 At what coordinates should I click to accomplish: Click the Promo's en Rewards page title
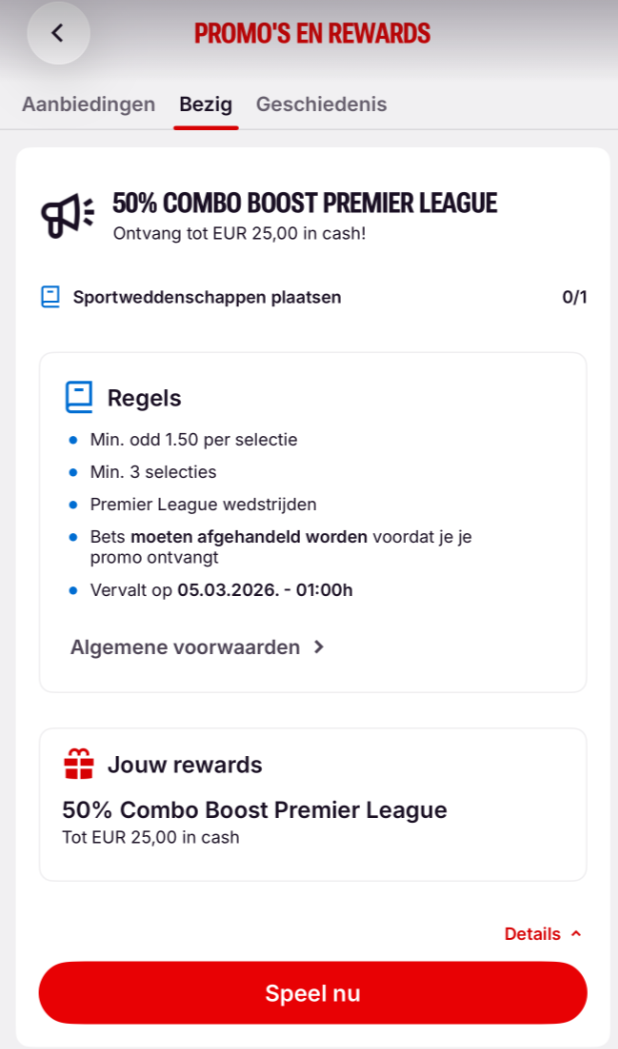pyautogui.click(x=312, y=34)
